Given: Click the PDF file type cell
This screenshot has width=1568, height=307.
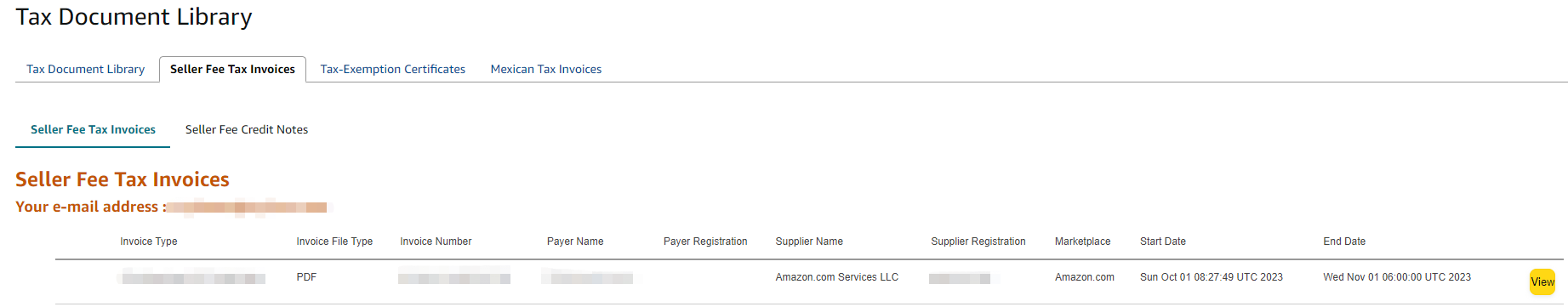Looking at the screenshot, I should point(306,277).
